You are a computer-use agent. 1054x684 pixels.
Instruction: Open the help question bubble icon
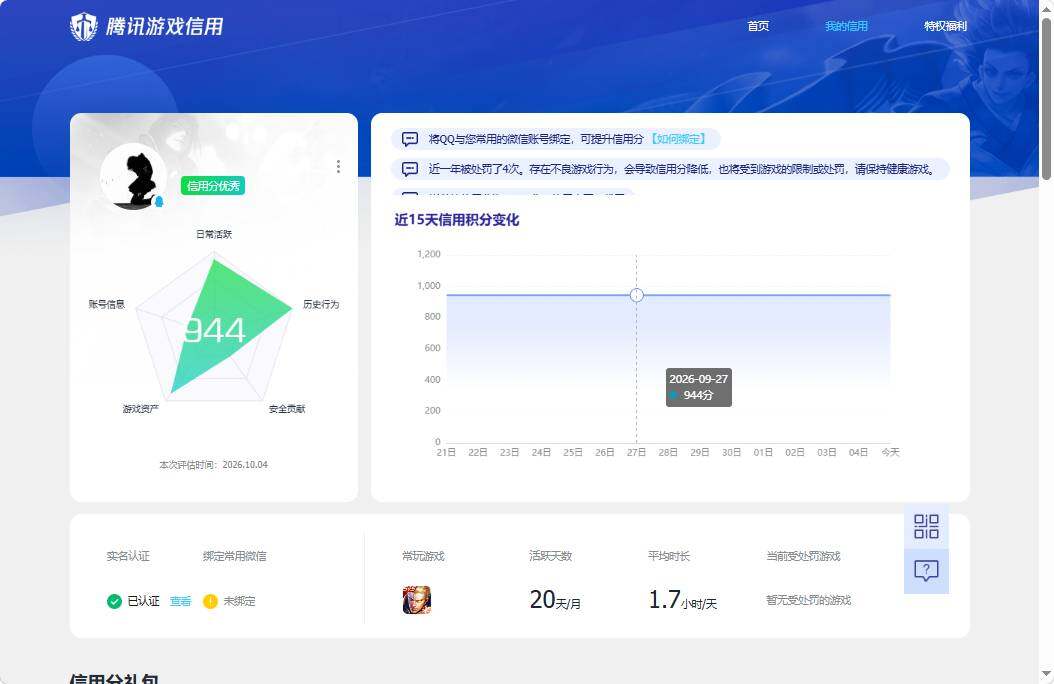click(x=926, y=571)
